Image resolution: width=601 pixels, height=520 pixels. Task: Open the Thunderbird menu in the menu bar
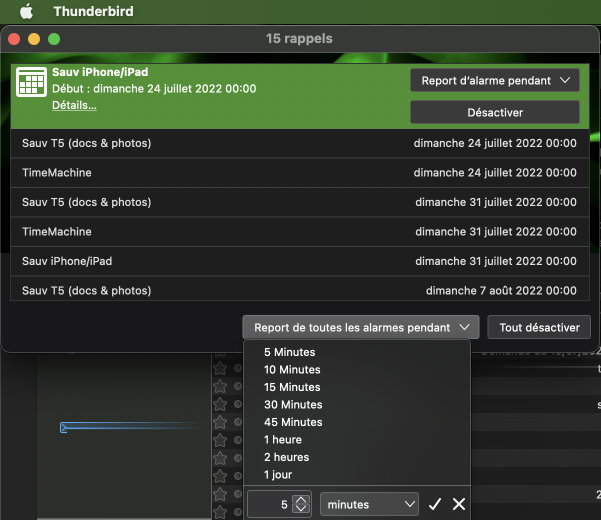[93, 12]
